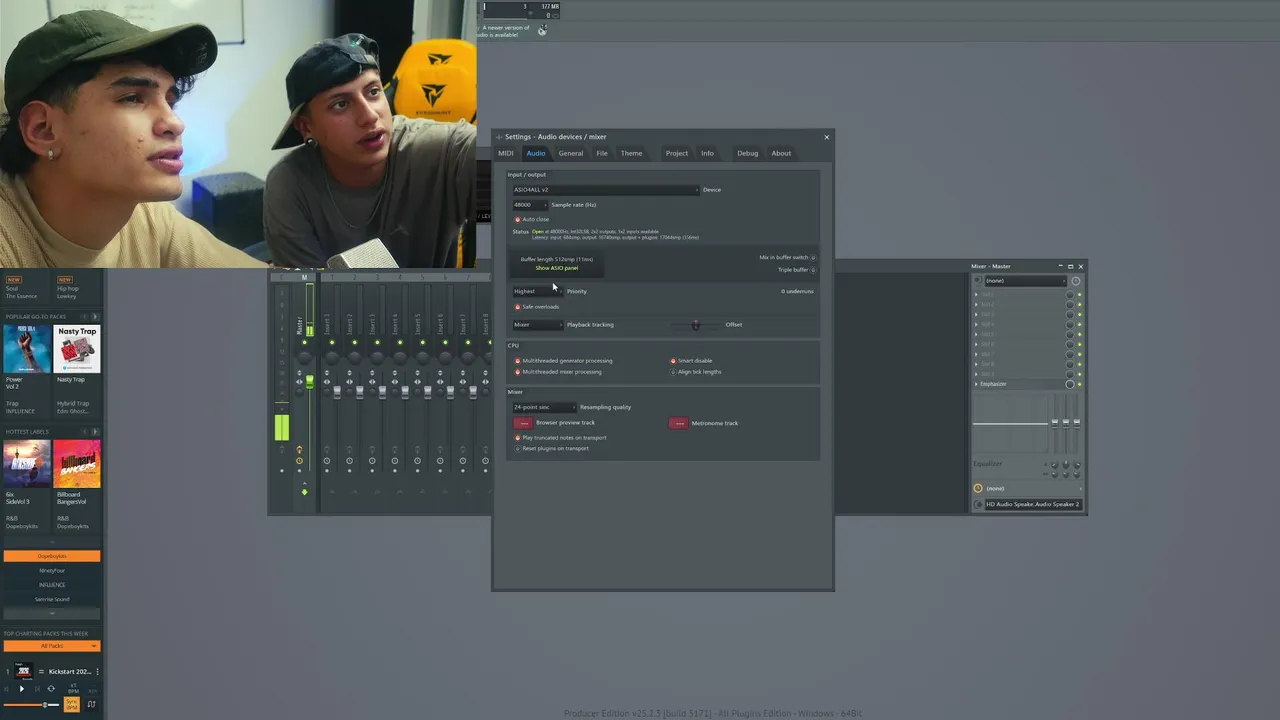Click the mixer output delay clock icon
The image size is (1280, 720).
point(978,488)
